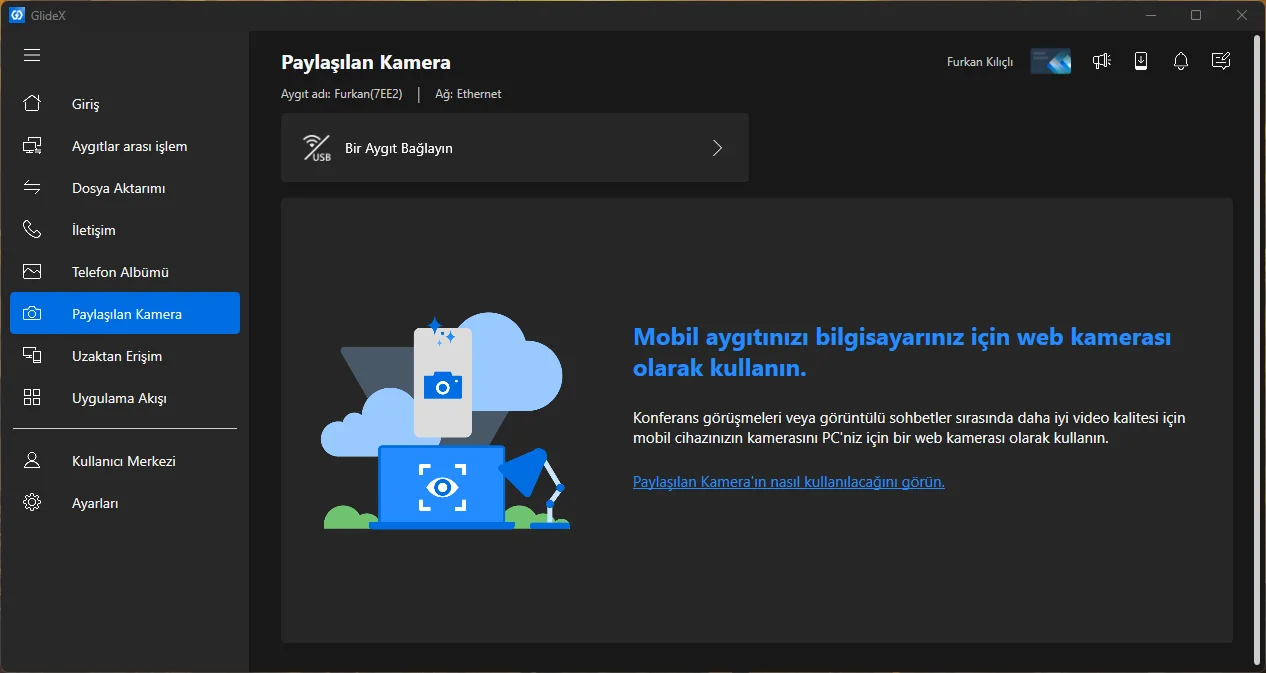Select Dosya Aktarımı in sidebar
This screenshot has width=1266, height=673.
coord(119,188)
